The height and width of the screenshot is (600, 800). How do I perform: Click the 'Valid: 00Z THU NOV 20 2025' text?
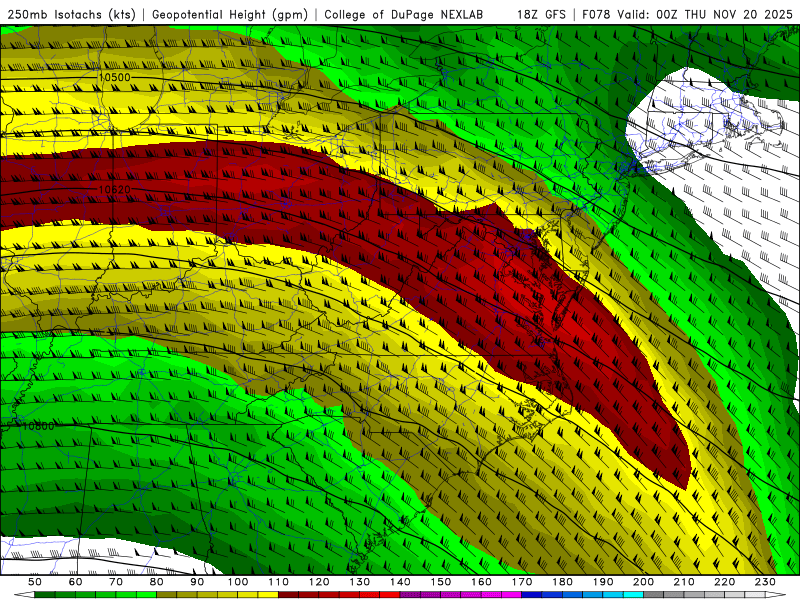(x=705, y=15)
